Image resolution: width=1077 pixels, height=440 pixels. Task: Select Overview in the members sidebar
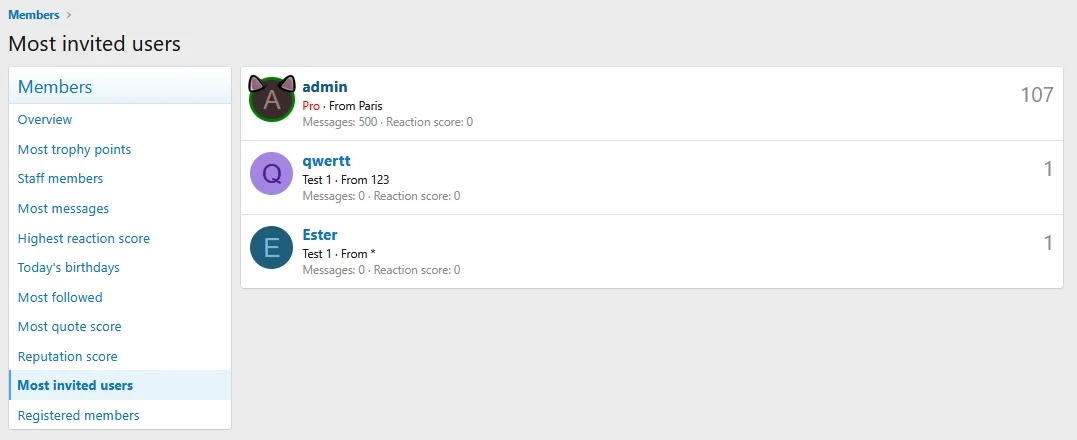point(45,120)
